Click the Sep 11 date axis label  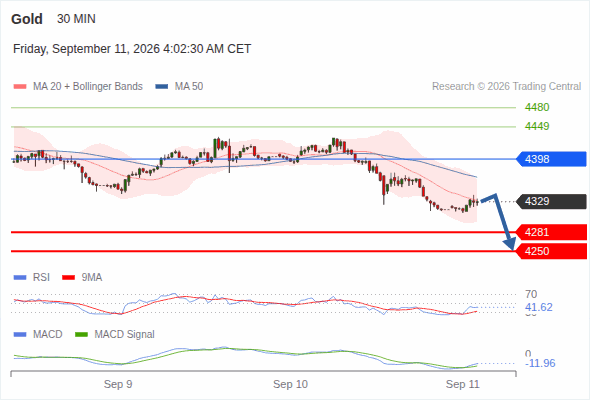click(x=463, y=384)
